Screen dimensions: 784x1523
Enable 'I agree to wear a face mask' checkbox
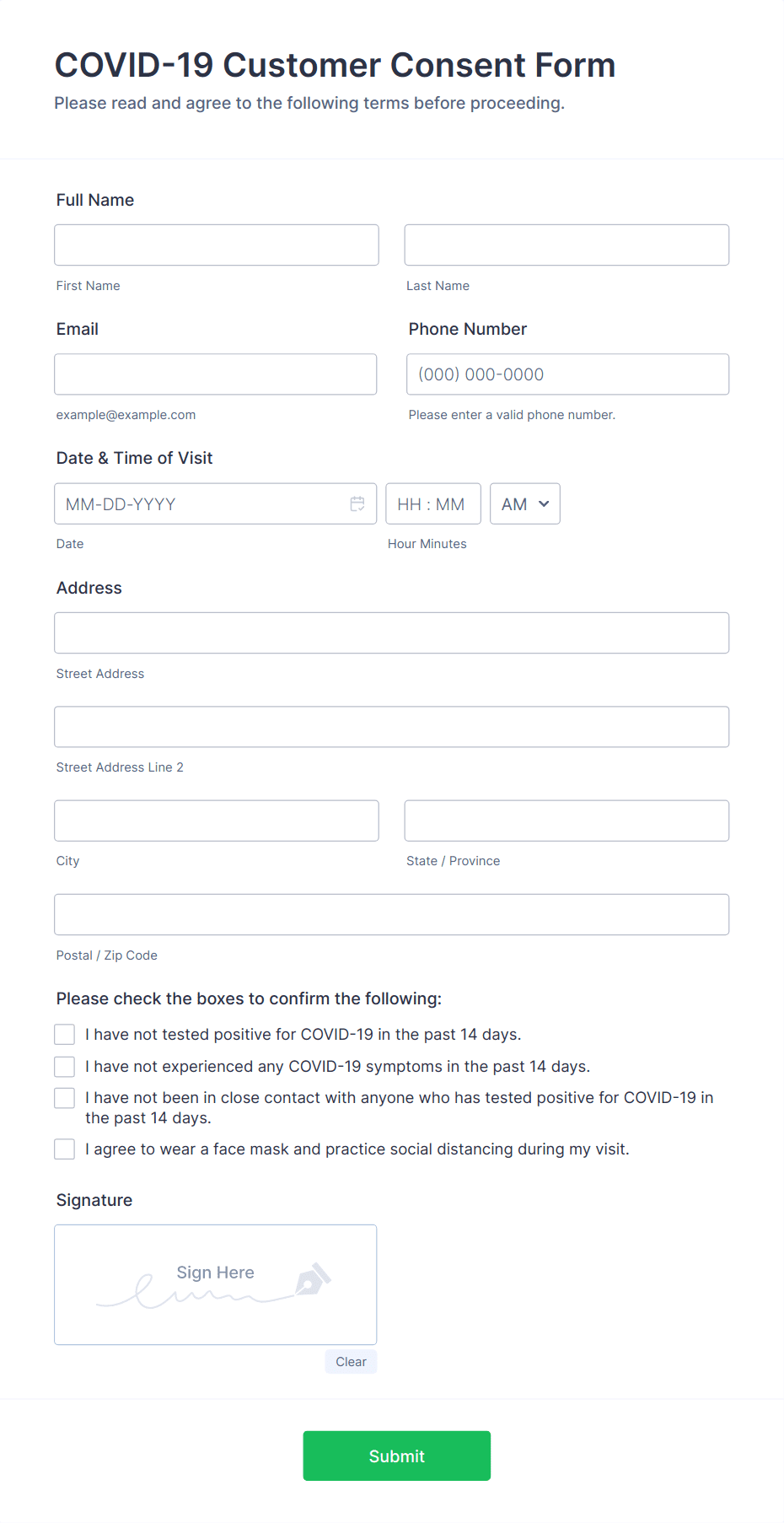[x=64, y=1148]
